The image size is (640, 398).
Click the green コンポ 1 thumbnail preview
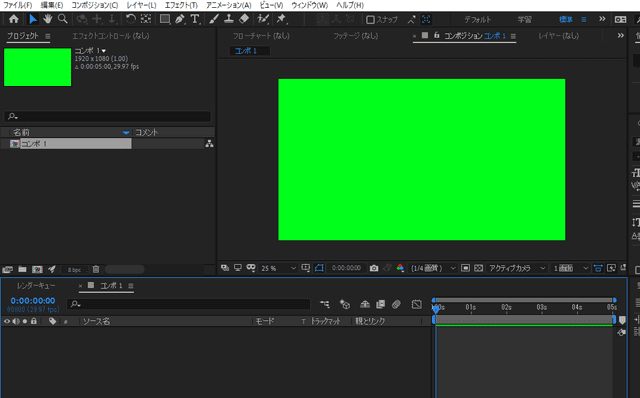pyautogui.click(x=38, y=67)
